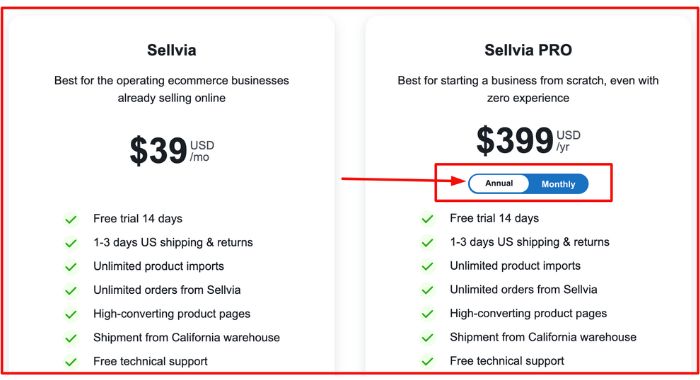Click the Sellvia plan heading
This screenshot has width=700, height=380.
coord(171,50)
